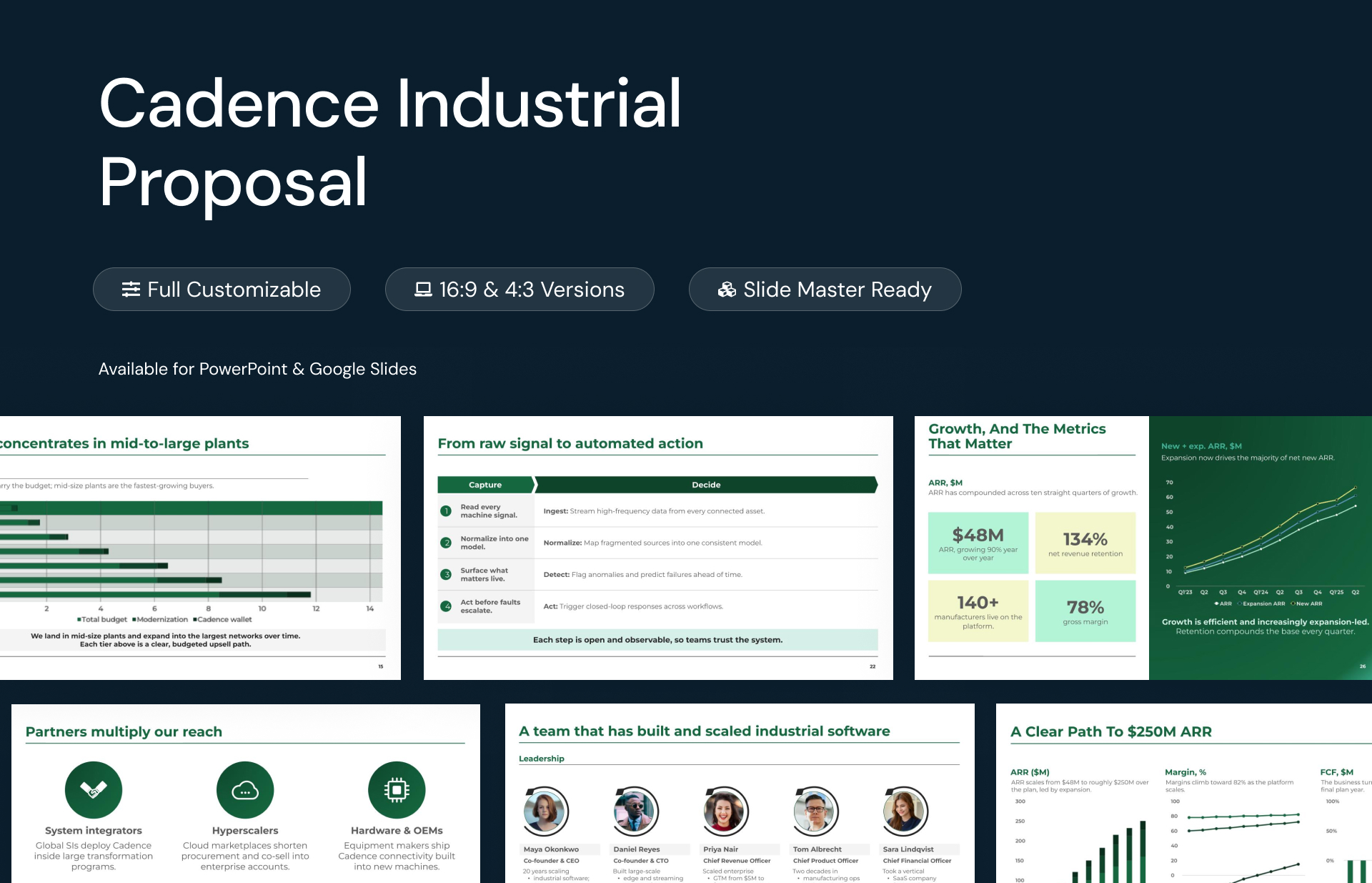Viewport: 1372px width, 883px height.
Task: Click the 'New + exp. ARR, $M' chart title
Action: tap(1201, 446)
